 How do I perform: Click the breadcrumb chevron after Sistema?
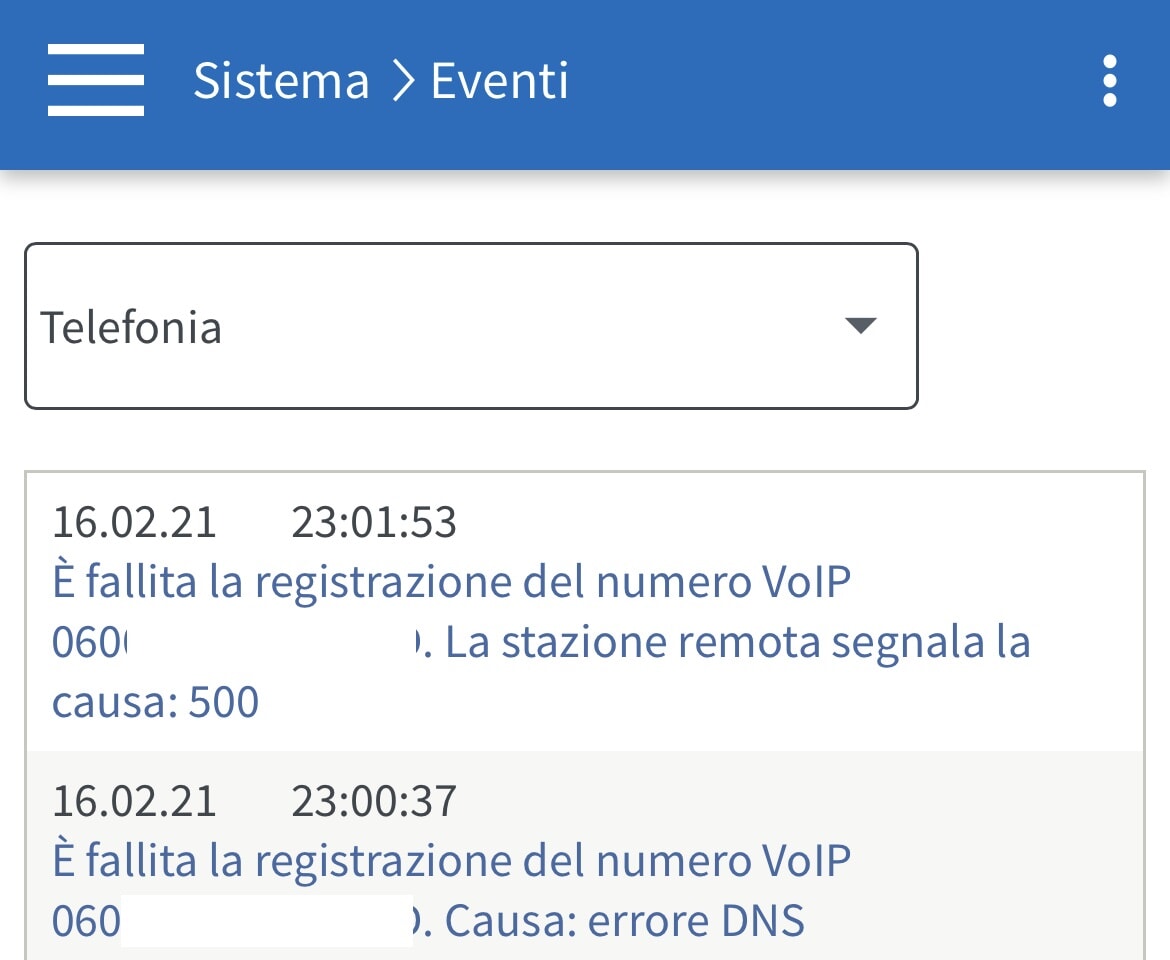pos(402,81)
